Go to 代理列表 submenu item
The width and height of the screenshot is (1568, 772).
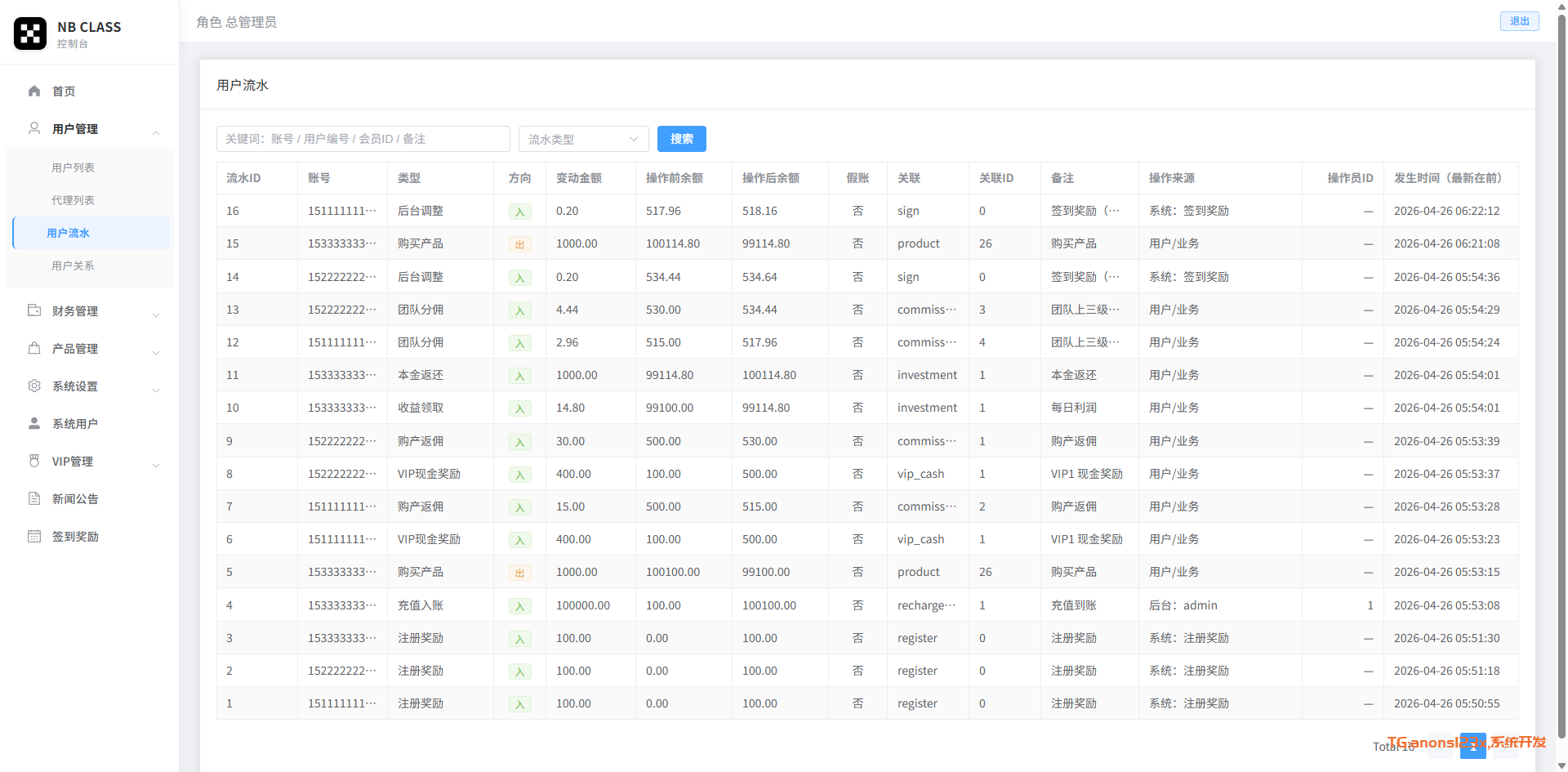click(x=73, y=200)
